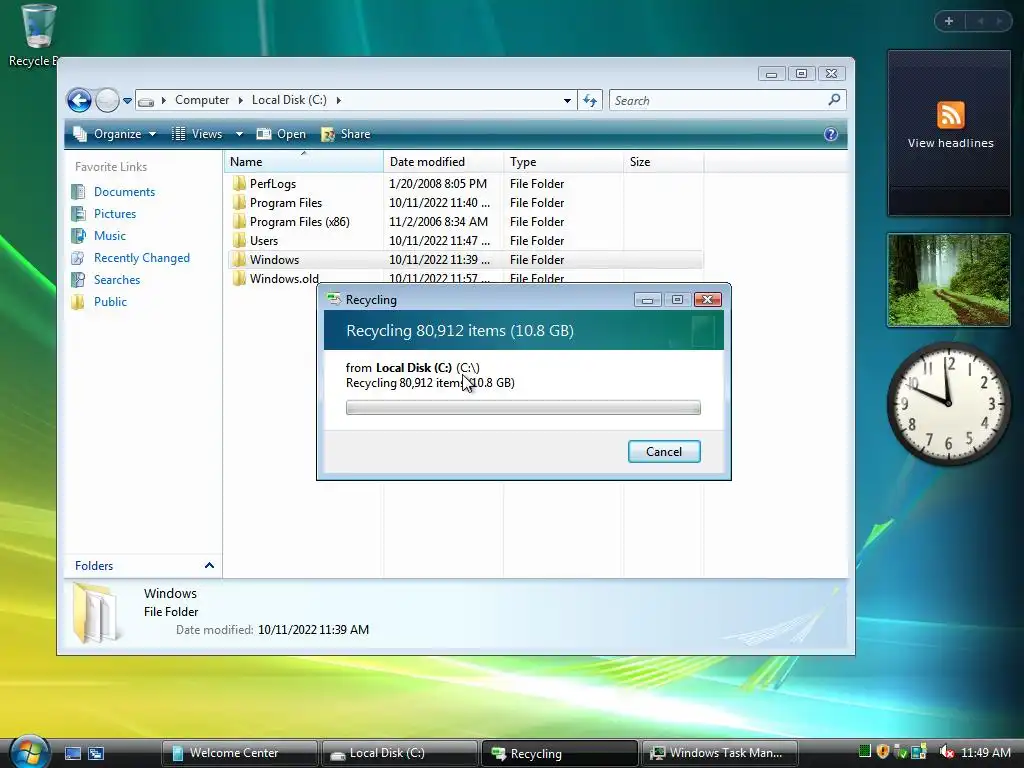Click the magnifier search icon

834,100
